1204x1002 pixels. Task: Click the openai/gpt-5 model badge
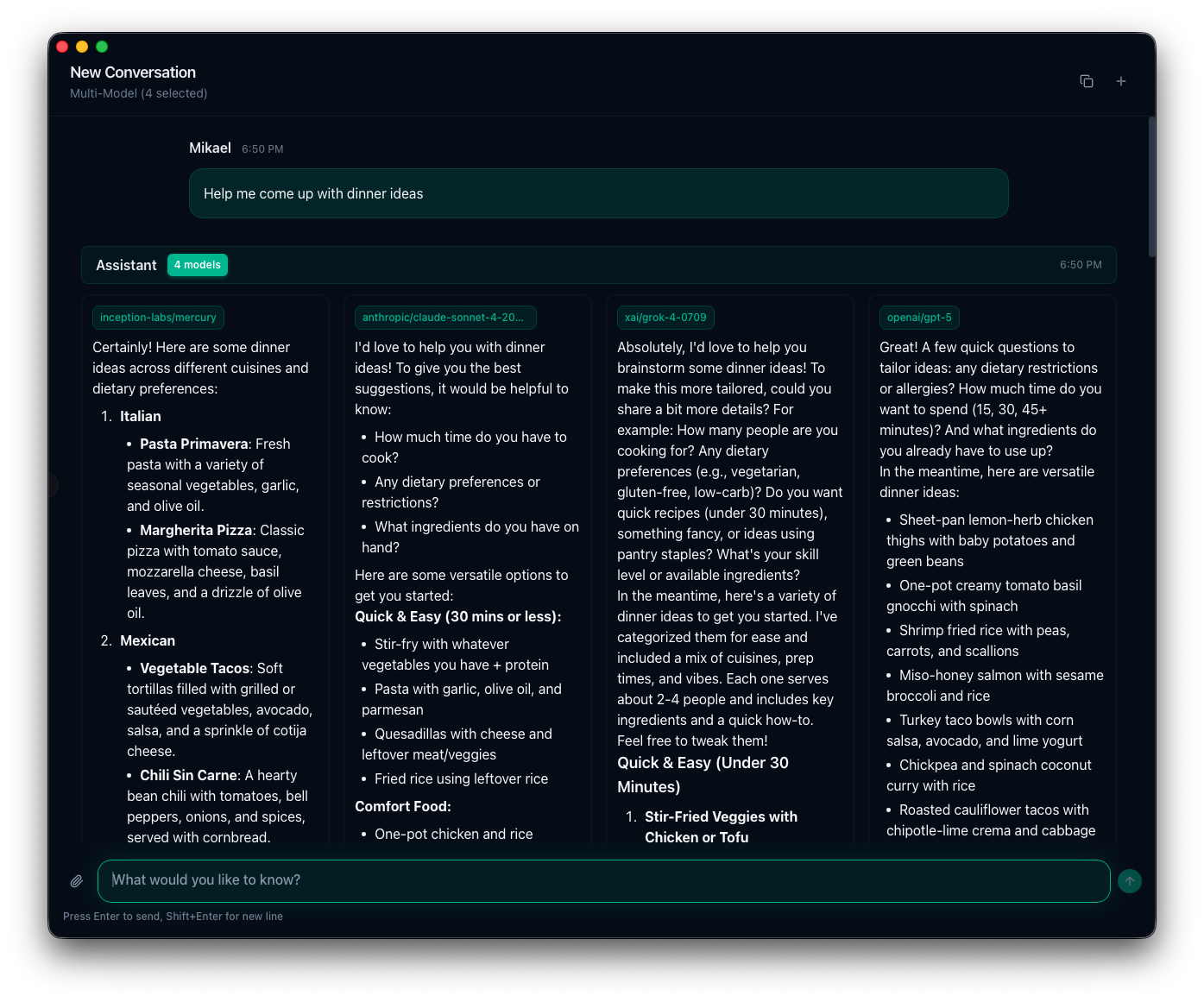tap(919, 318)
